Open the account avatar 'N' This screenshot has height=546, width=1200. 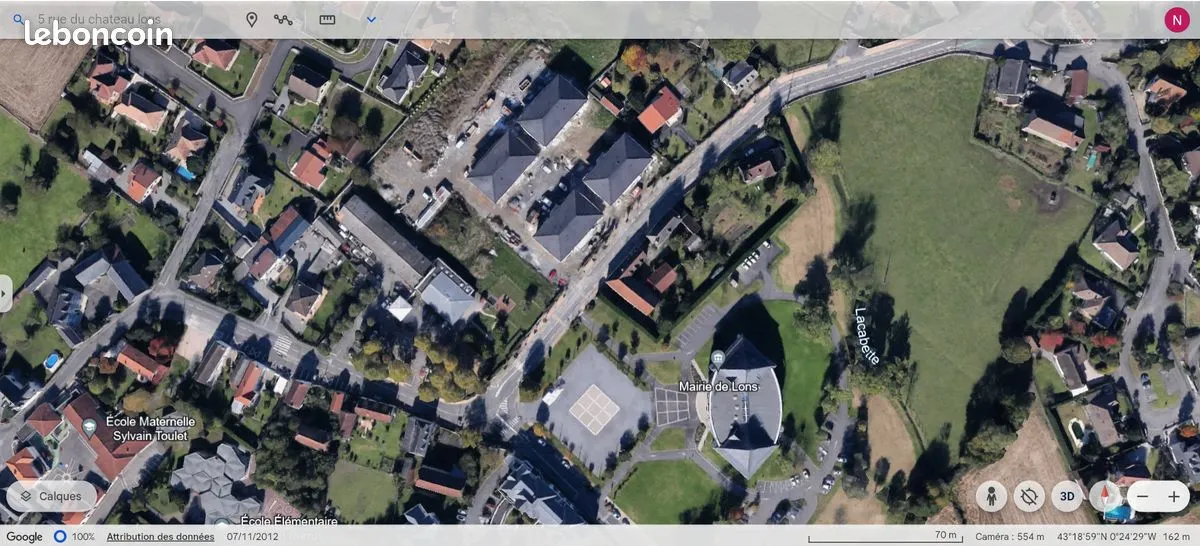[1177, 19]
